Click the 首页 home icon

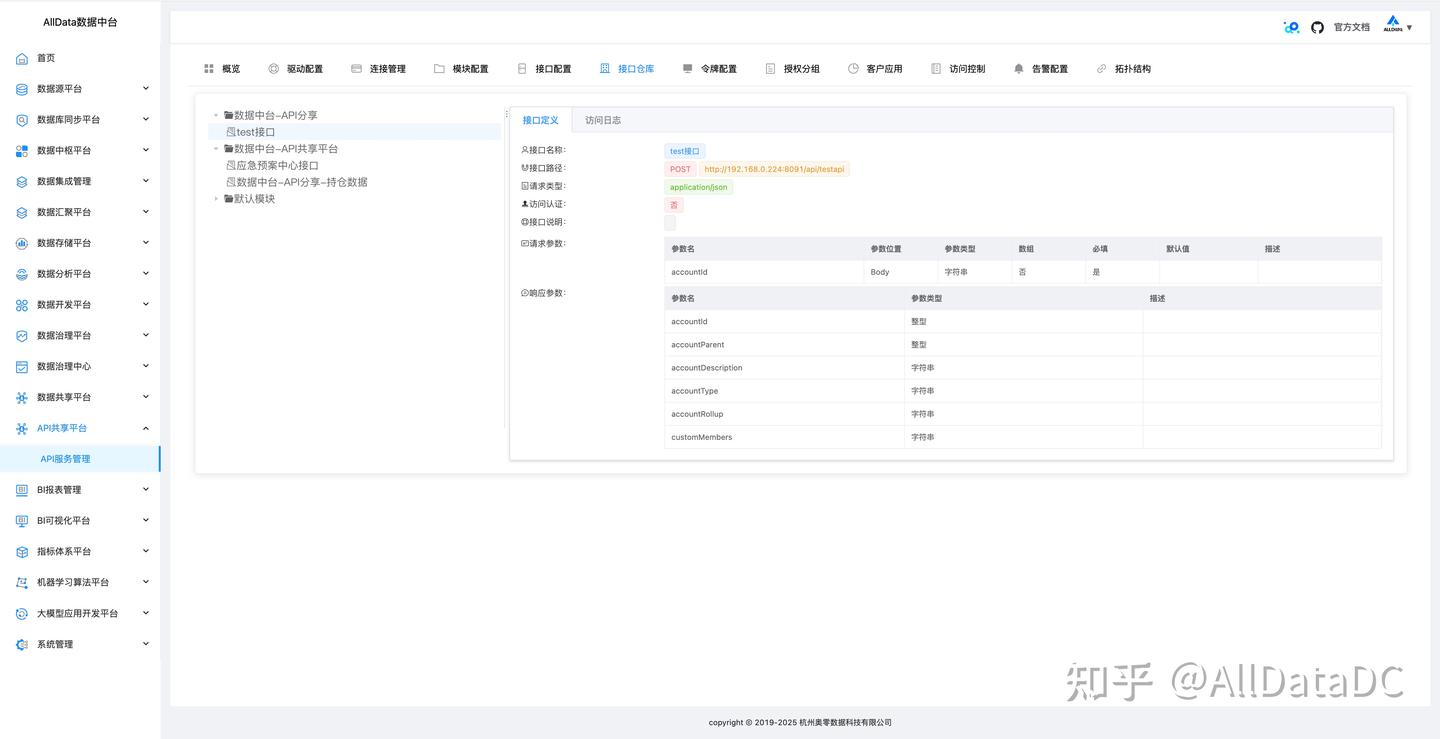click(x=22, y=58)
